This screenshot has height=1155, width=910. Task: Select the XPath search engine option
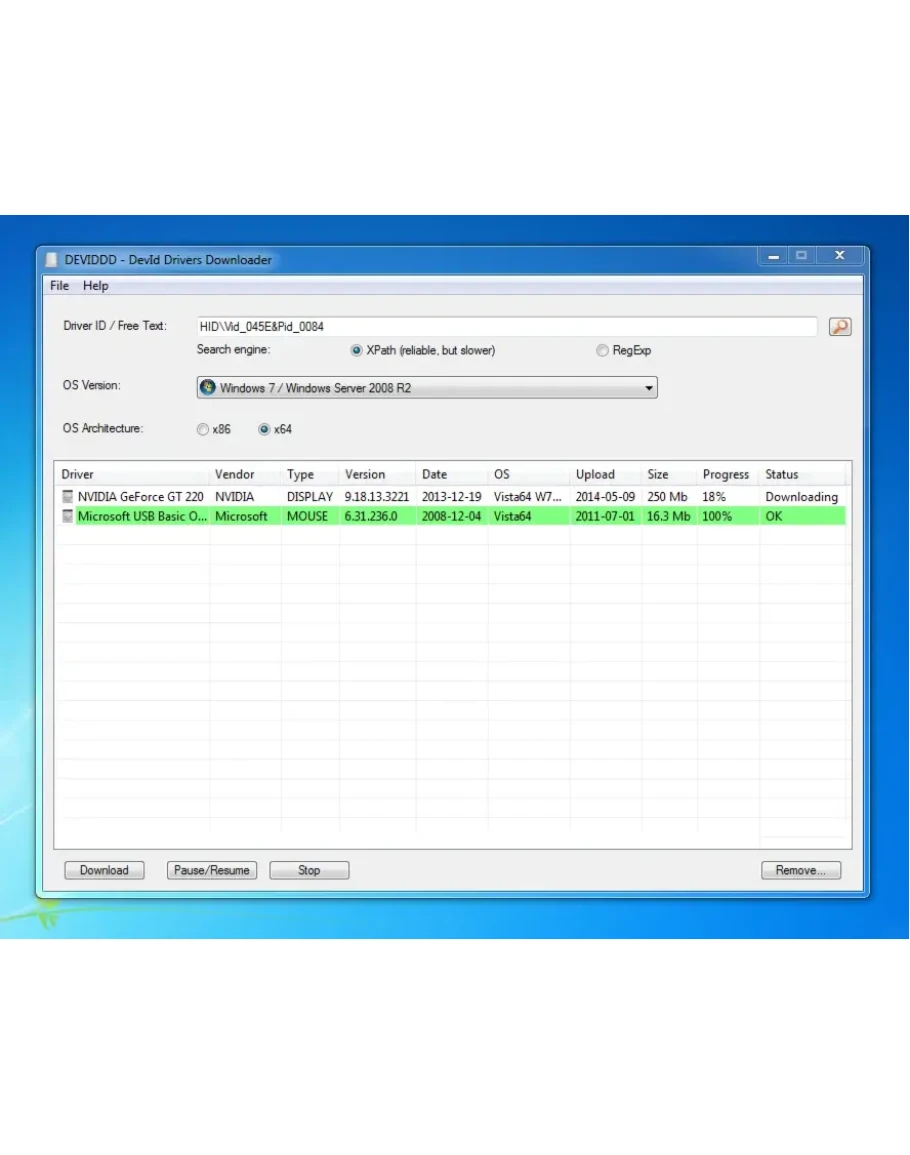pos(356,351)
